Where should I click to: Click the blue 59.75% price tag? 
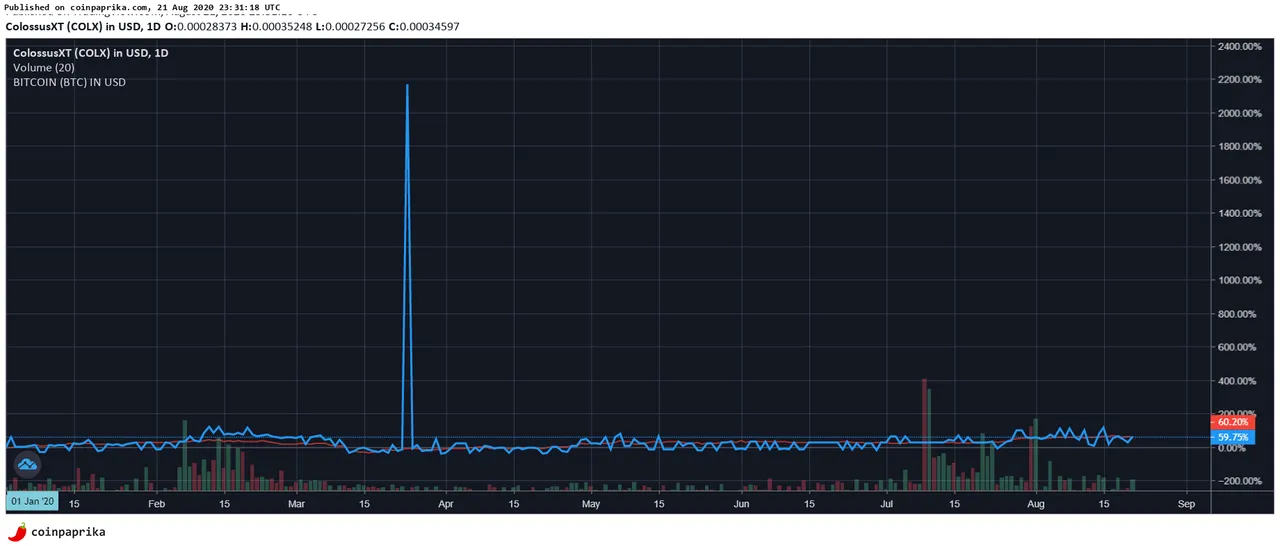[x=1232, y=437]
